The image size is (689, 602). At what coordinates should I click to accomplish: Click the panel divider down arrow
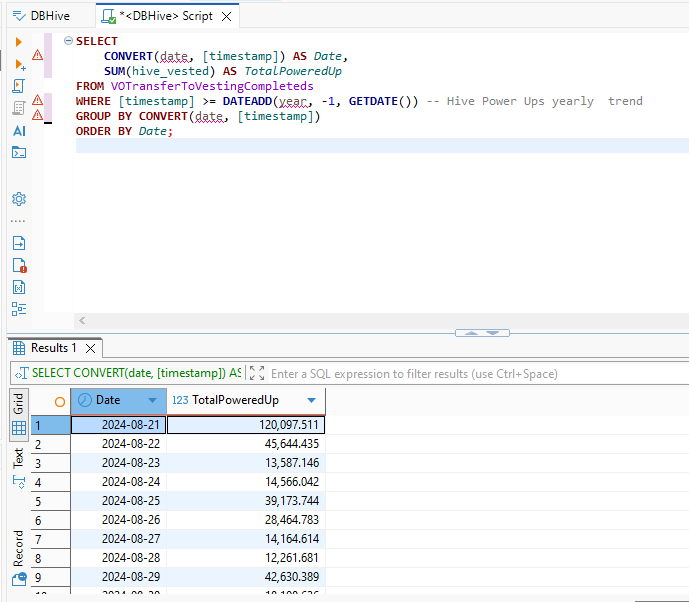tap(493, 333)
